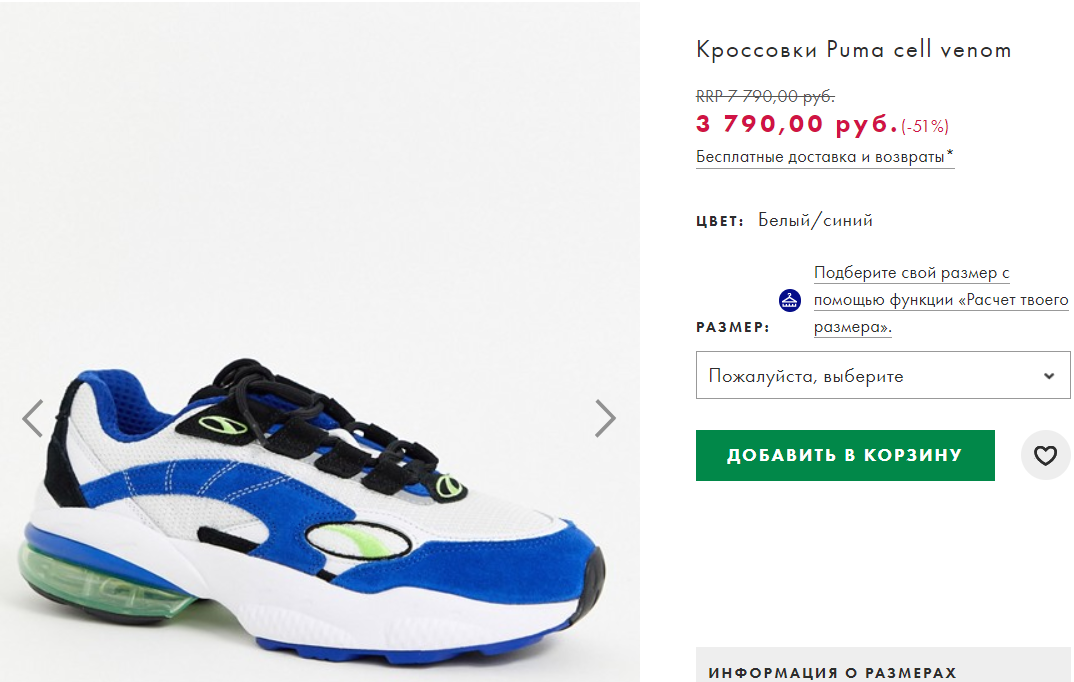Click the 'Кроссовки Puma cell venom' title
Image resolution: width=1074 pixels, height=682 pixels.
click(x=853, y=49)
